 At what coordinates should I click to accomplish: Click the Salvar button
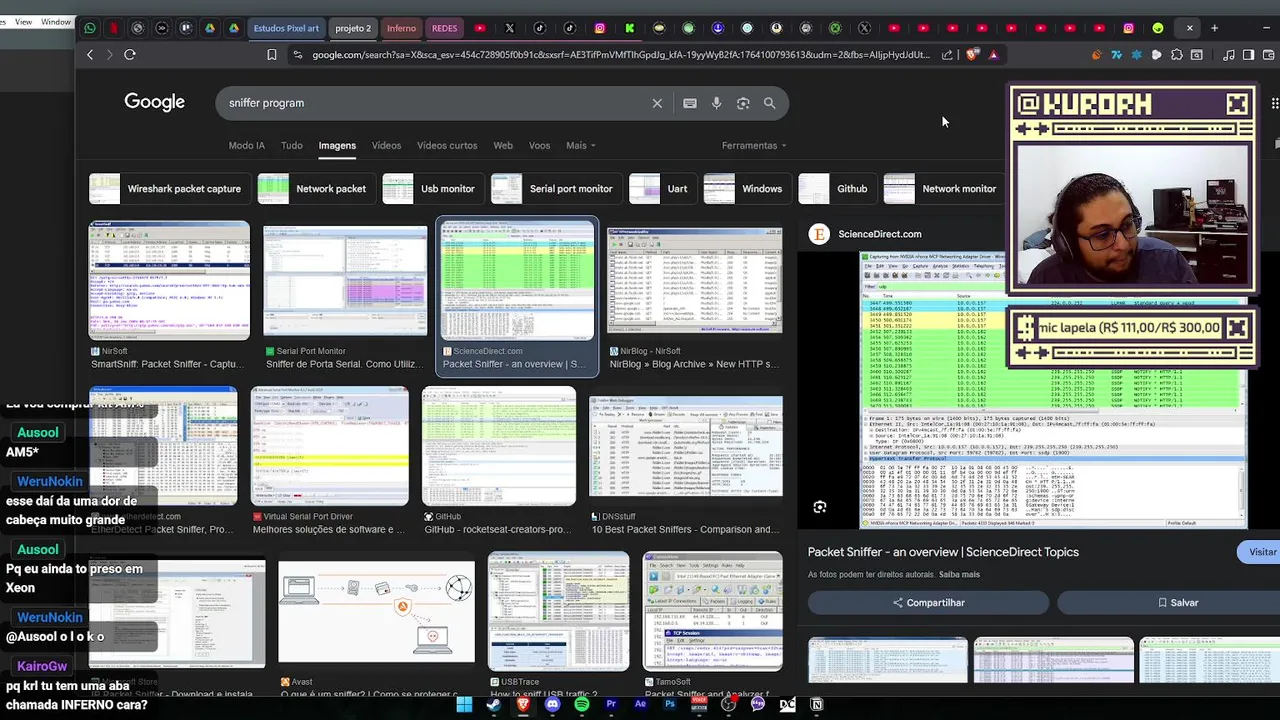click(x=1177, y=603)
